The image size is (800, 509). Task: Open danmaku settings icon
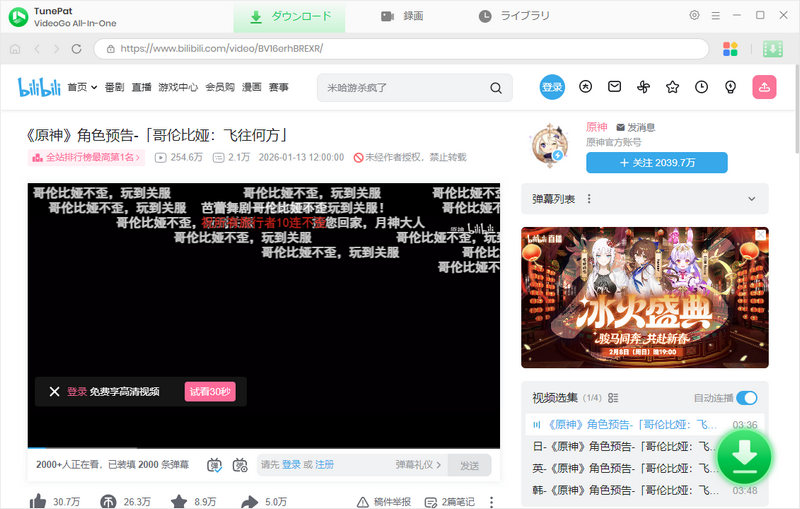point(240,465)
